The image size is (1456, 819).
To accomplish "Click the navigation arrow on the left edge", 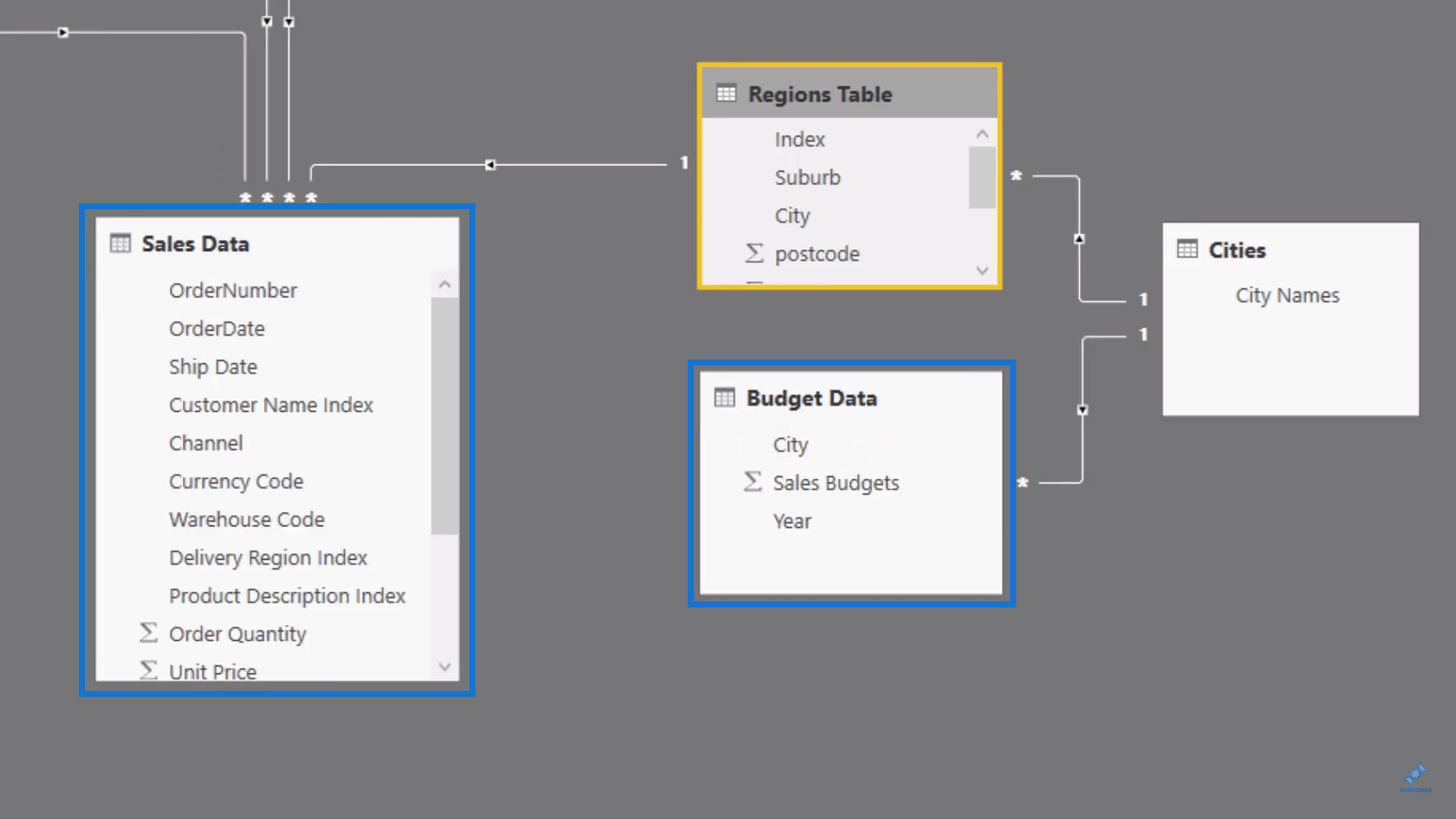I will [62, 32].
